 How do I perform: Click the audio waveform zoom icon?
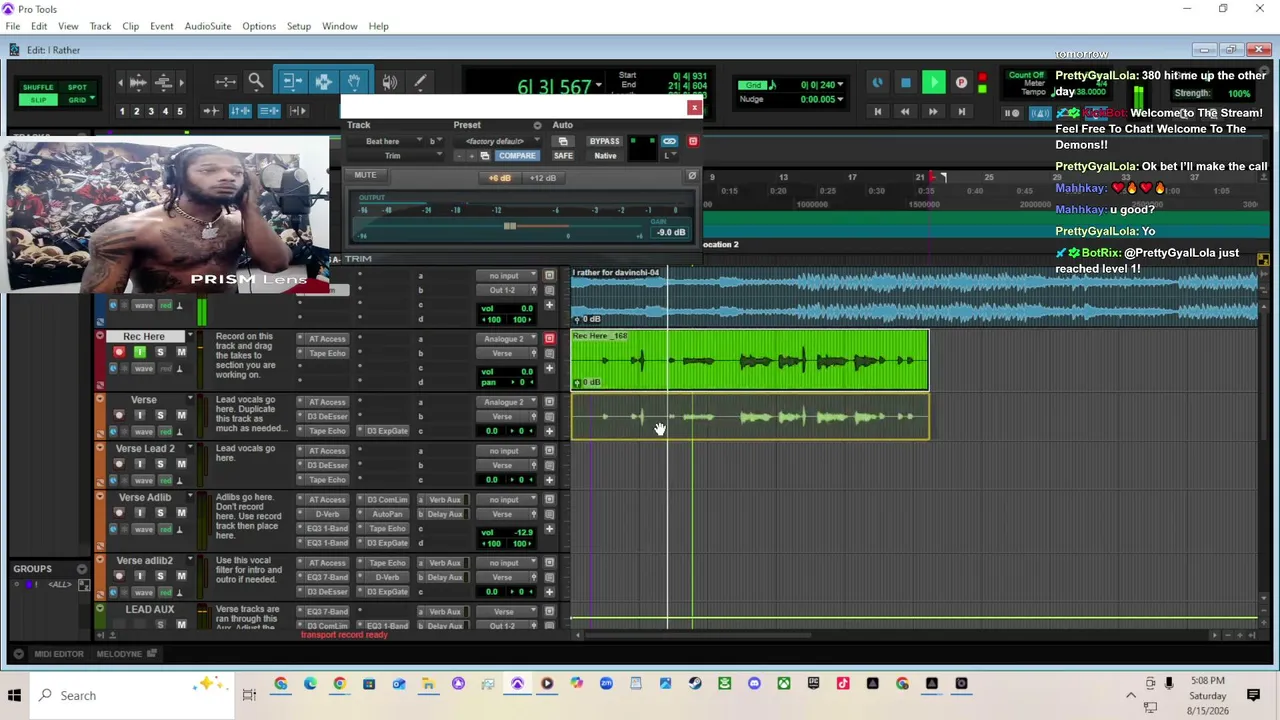(138, 82)
